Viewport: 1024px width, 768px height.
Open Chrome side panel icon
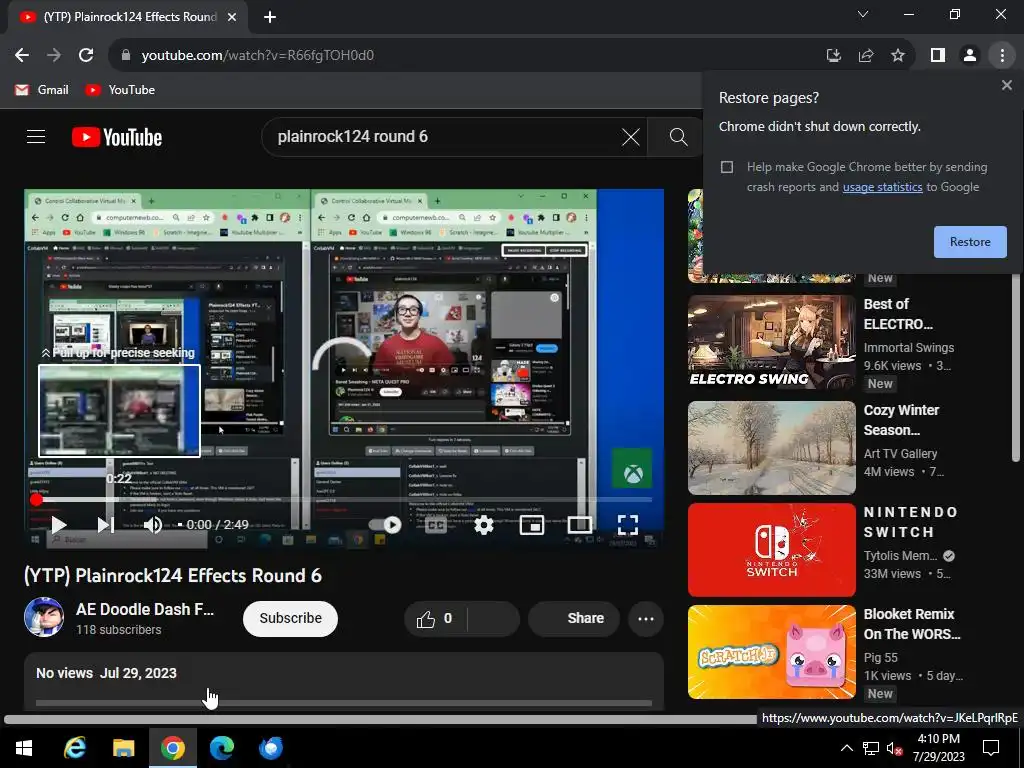938,56
